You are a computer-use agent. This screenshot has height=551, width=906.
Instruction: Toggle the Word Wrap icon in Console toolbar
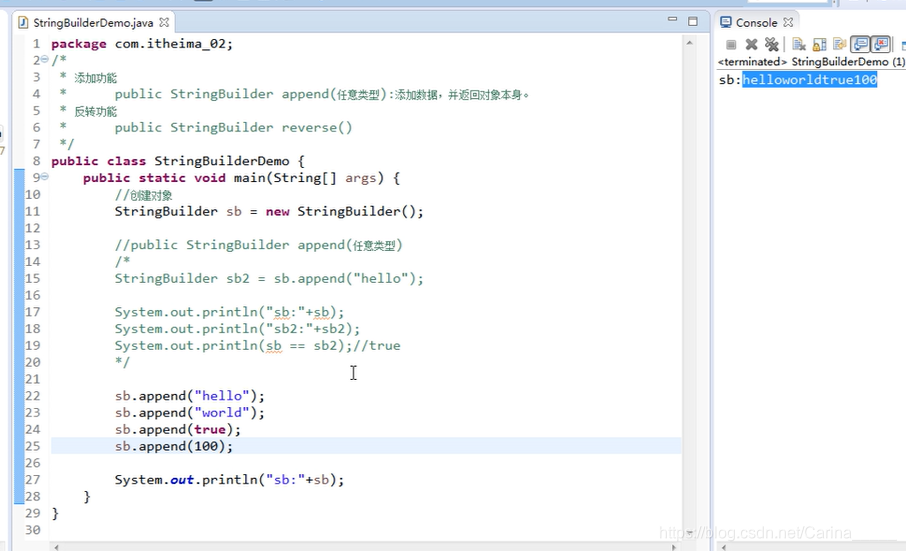tap(840, 44)
